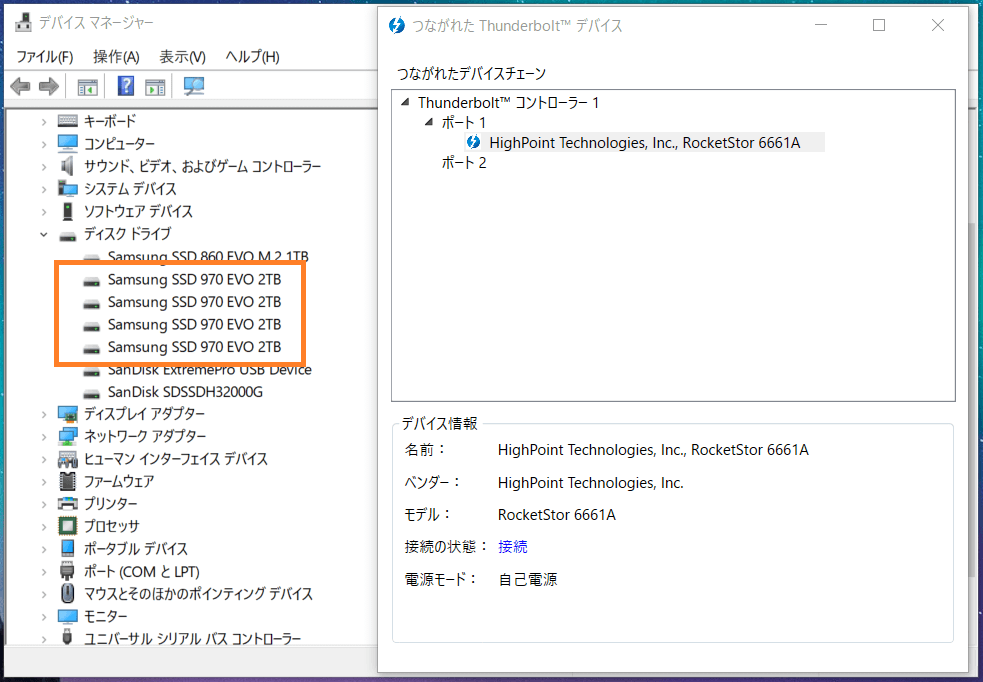Click the Forward arrow in Device Manager toolbar

[x=49, y=86]
